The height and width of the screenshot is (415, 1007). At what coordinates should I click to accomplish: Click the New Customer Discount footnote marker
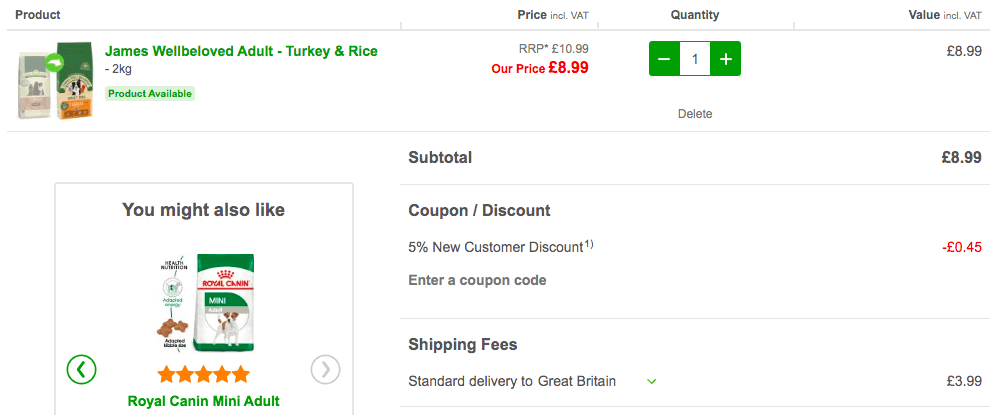(589, 244)
